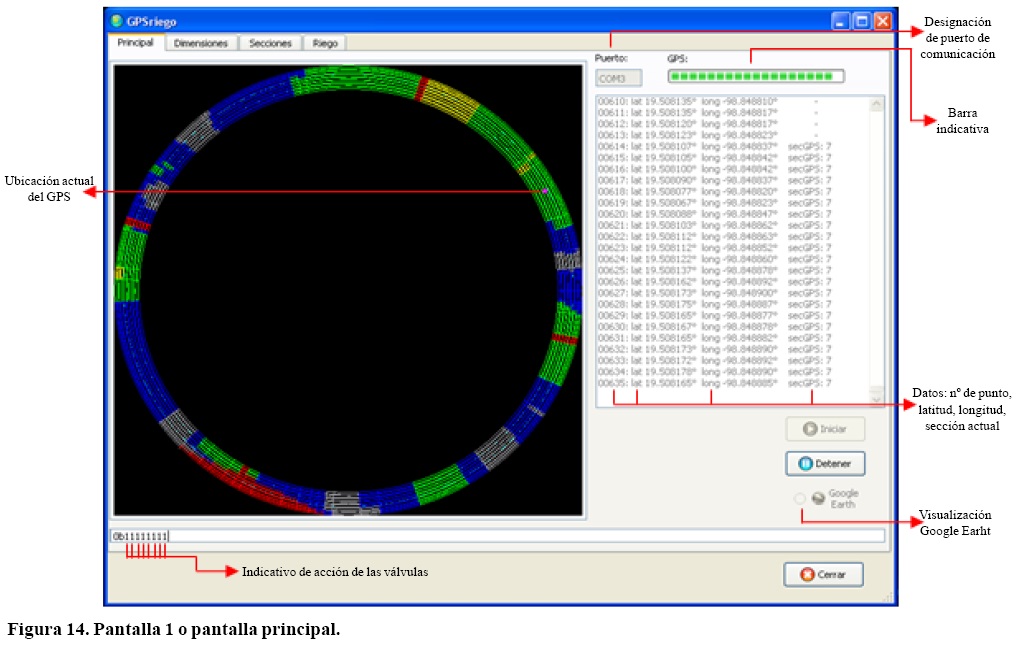Select the Google Earth radio button
The image size is (1017, 645).
coord(800,499)
